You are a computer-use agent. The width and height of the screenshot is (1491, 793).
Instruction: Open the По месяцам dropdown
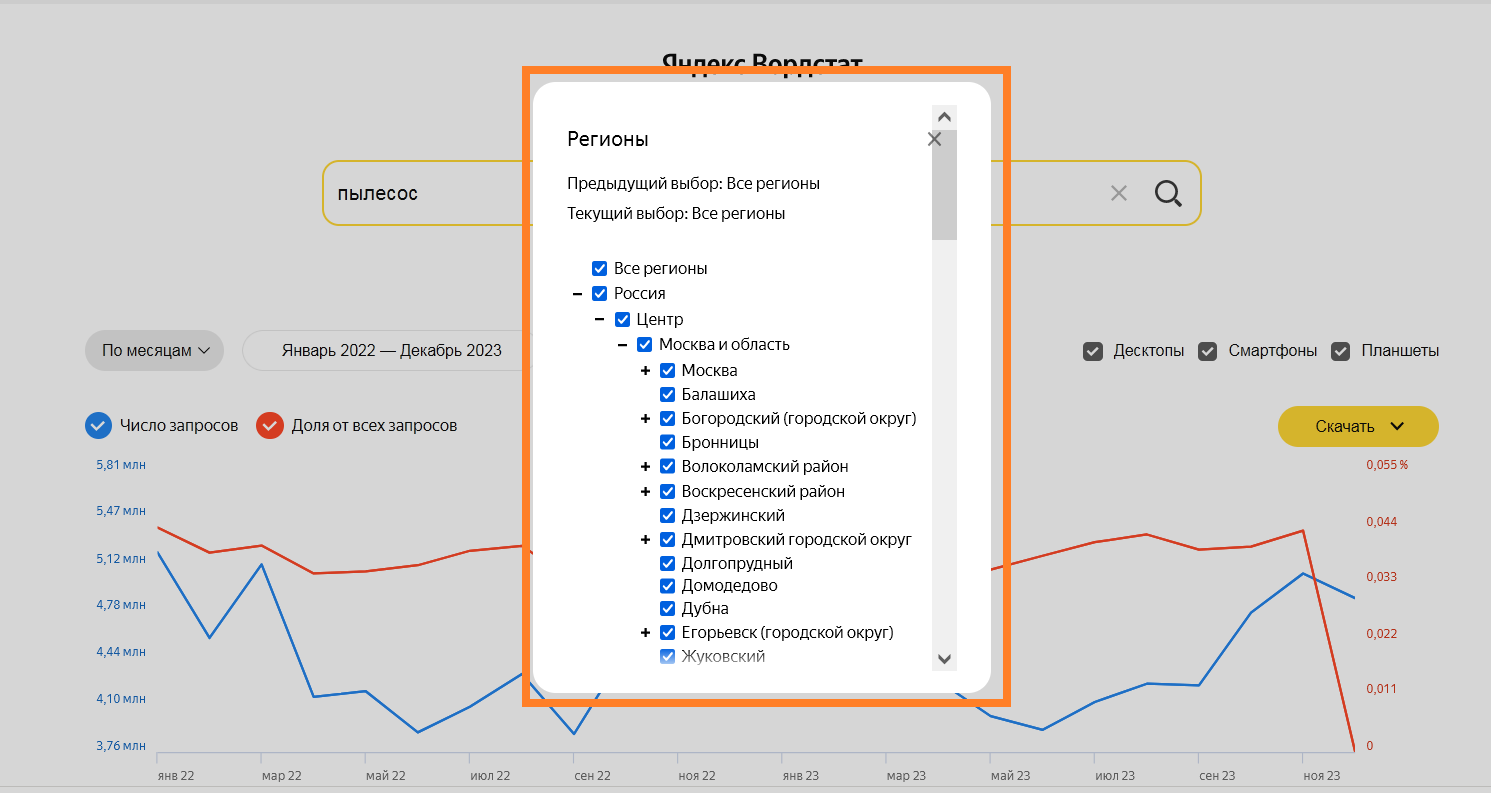pos(155,351)
